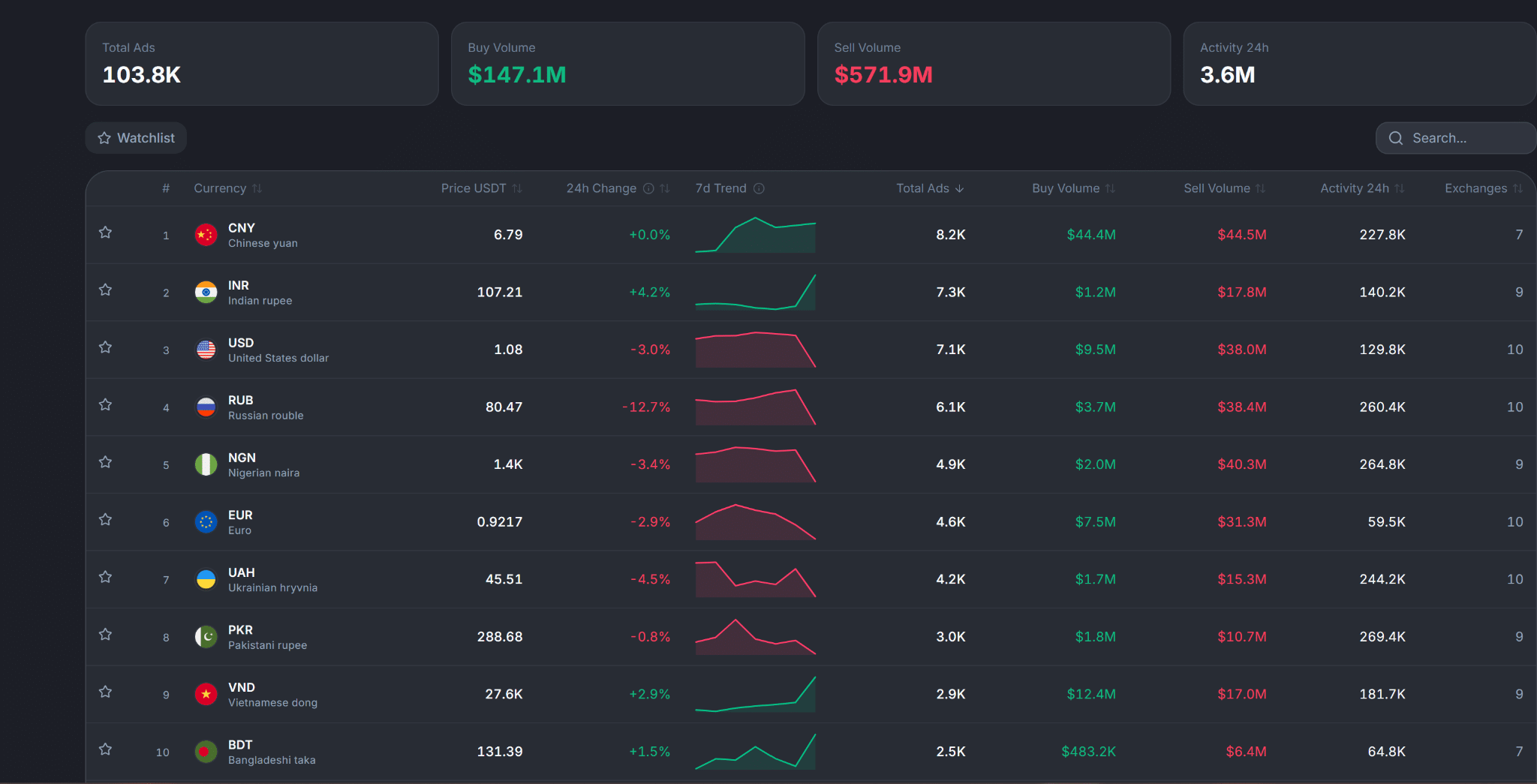Sort table by Total Ads column
The width and height of the screenshot is (1537, 784).
[x=930, y=188]
